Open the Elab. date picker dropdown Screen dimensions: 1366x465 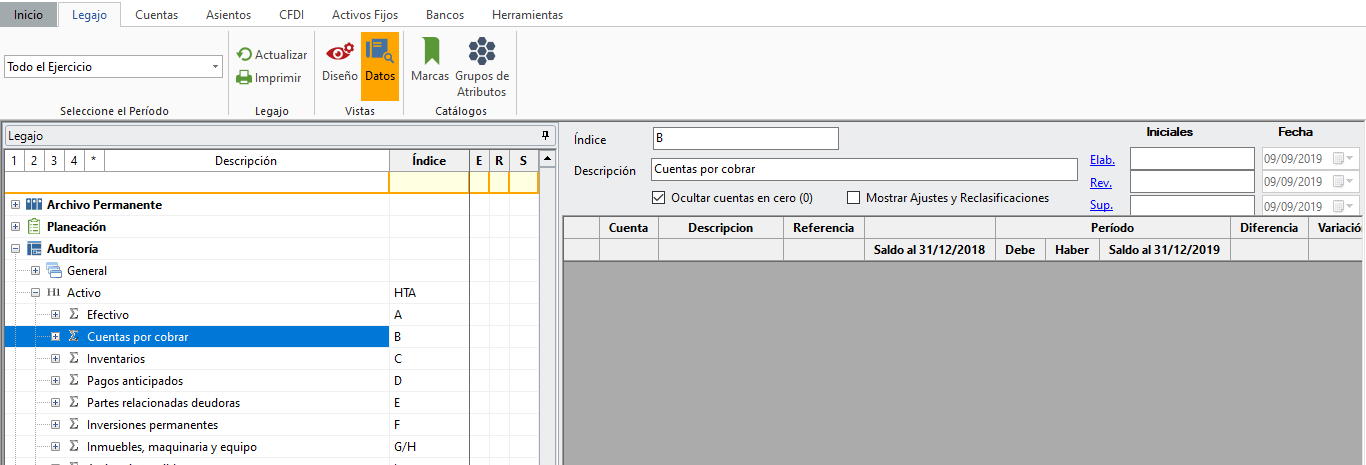pos(1350,159)
